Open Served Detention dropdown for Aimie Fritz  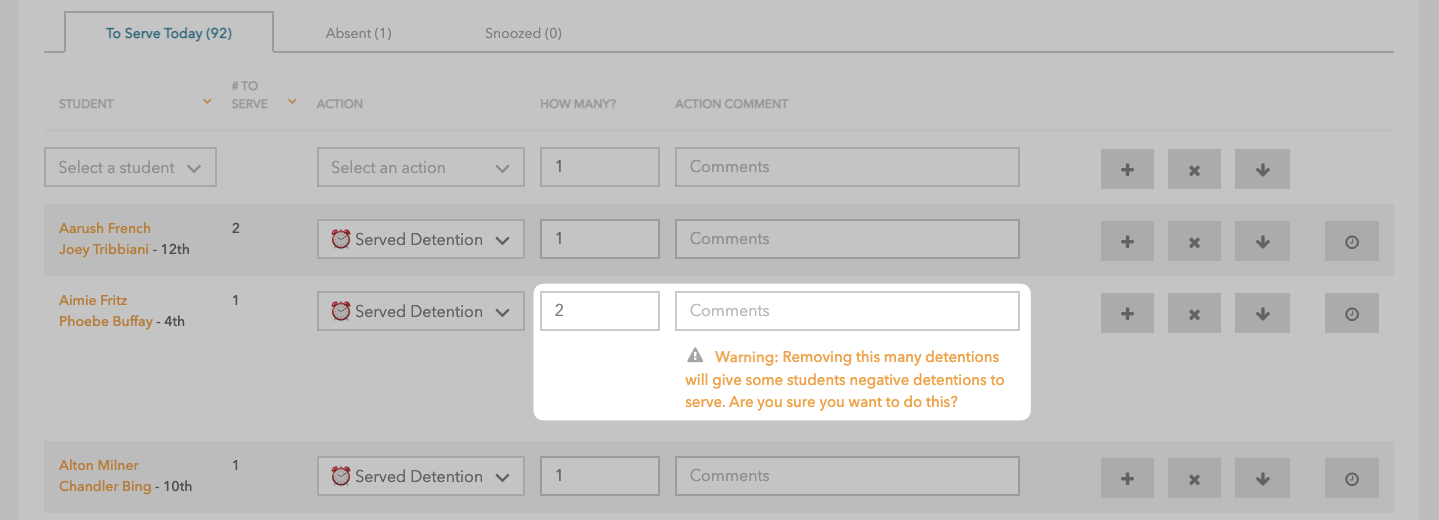tap(420, 311)
